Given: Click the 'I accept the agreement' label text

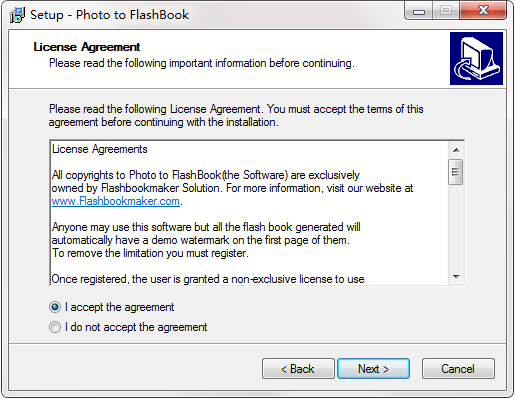Looking at the screenshot, I should point(119,307).
